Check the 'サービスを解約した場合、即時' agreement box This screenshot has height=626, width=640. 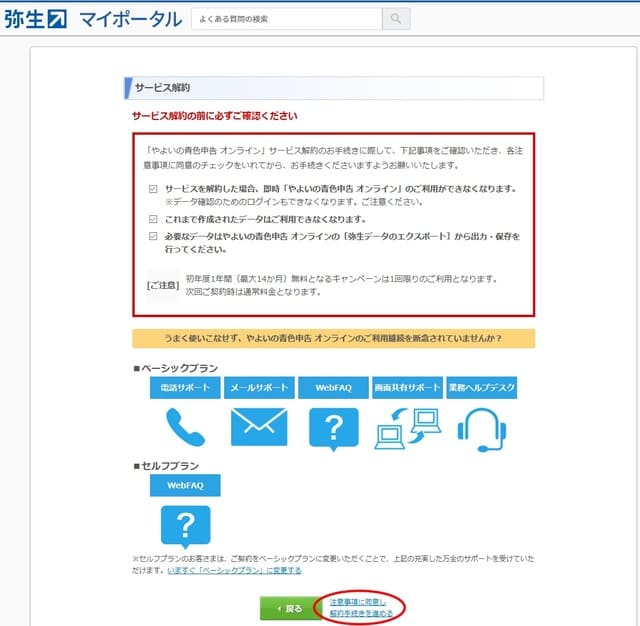(x=153, y=189)
